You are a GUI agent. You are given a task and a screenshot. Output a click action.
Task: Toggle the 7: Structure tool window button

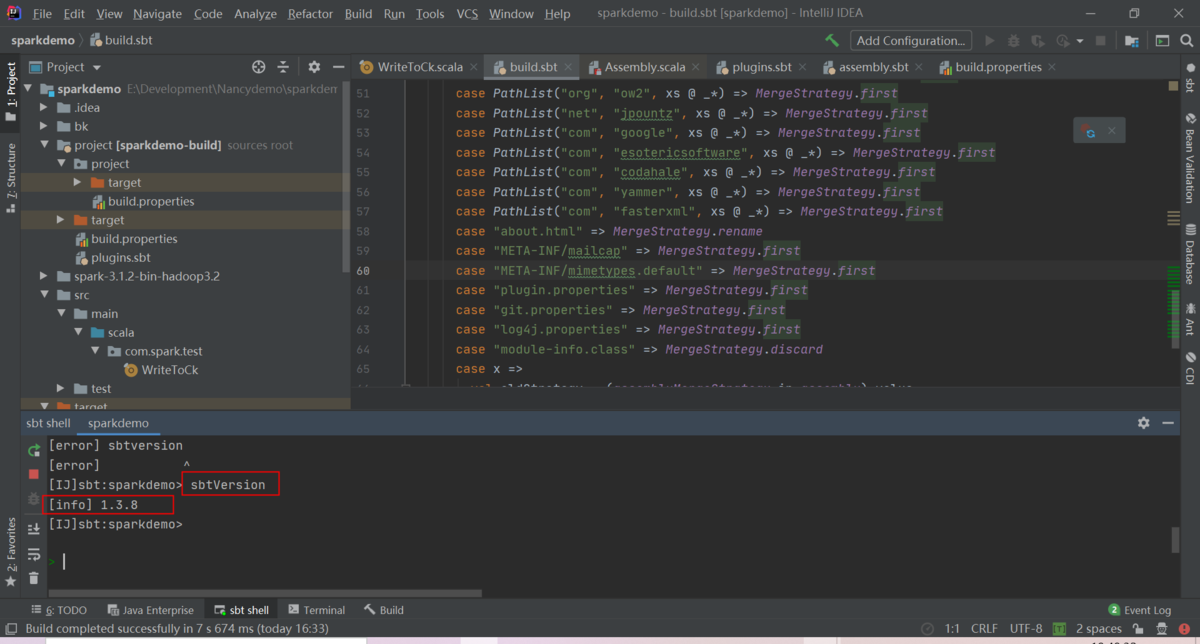pos(11,178)
